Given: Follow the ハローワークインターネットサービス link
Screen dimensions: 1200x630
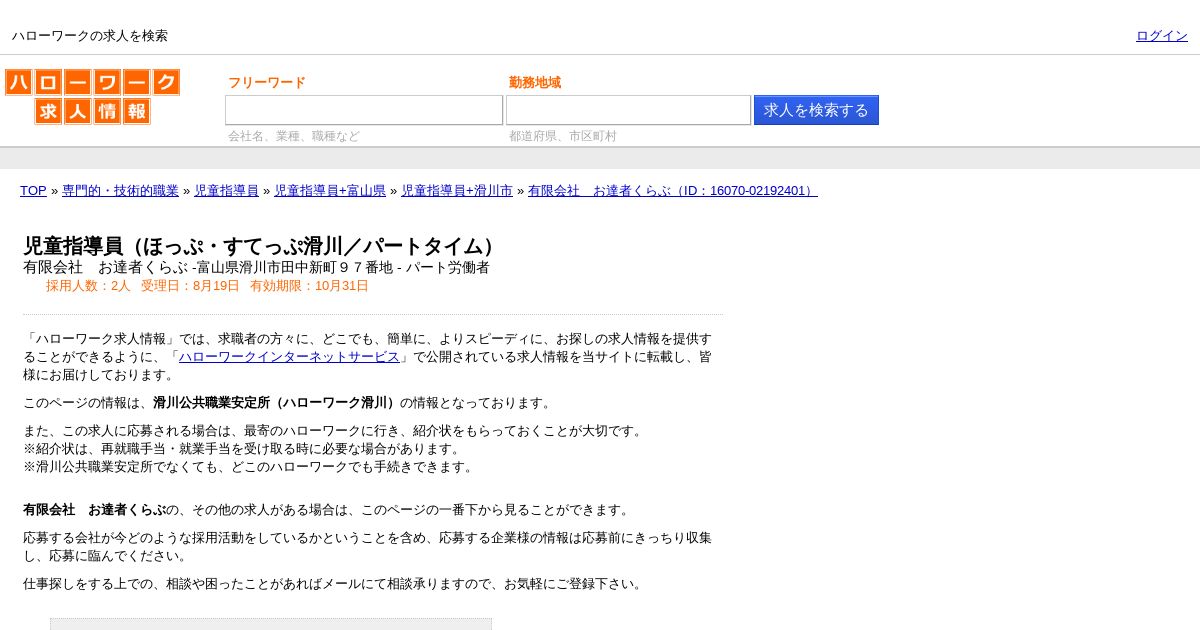Looking at the screenshot, I should [289, 357].
